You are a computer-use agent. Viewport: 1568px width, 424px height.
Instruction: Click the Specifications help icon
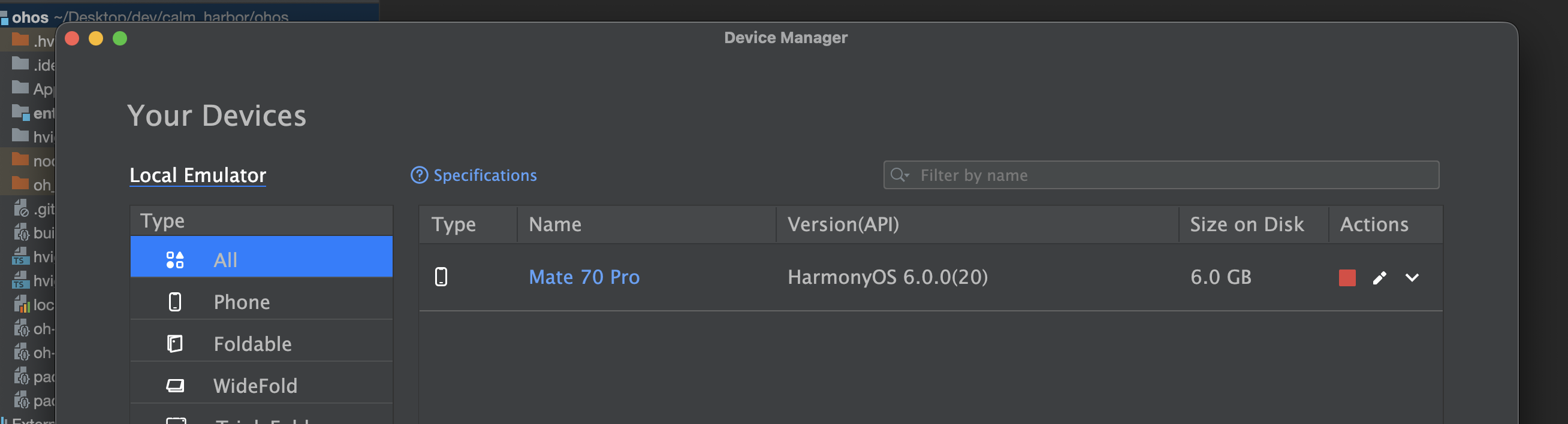419,175
